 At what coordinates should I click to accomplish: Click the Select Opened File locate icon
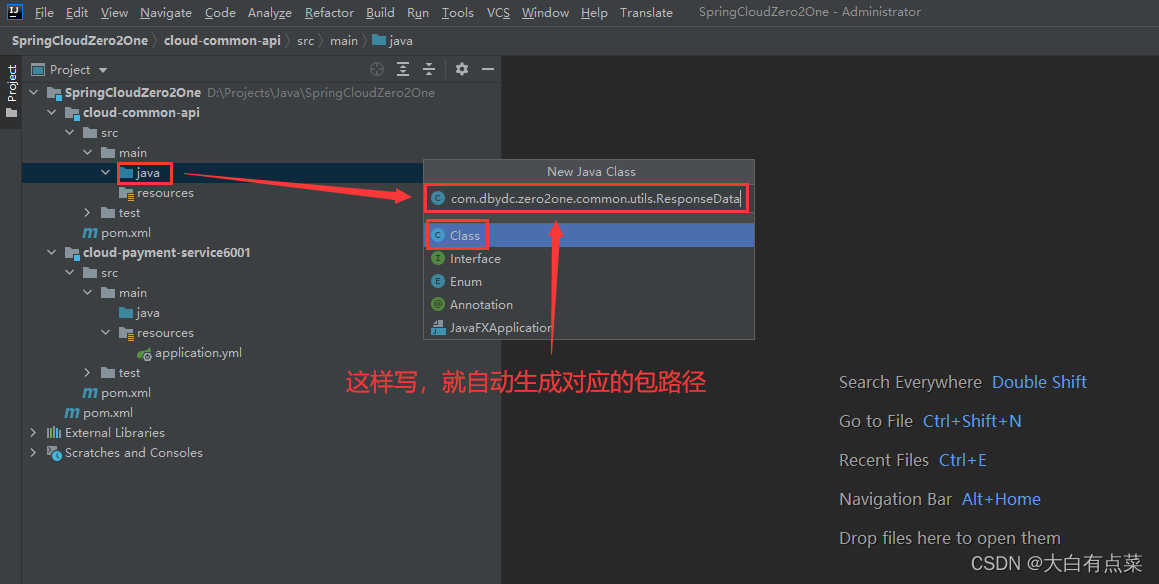pos(377,69)
